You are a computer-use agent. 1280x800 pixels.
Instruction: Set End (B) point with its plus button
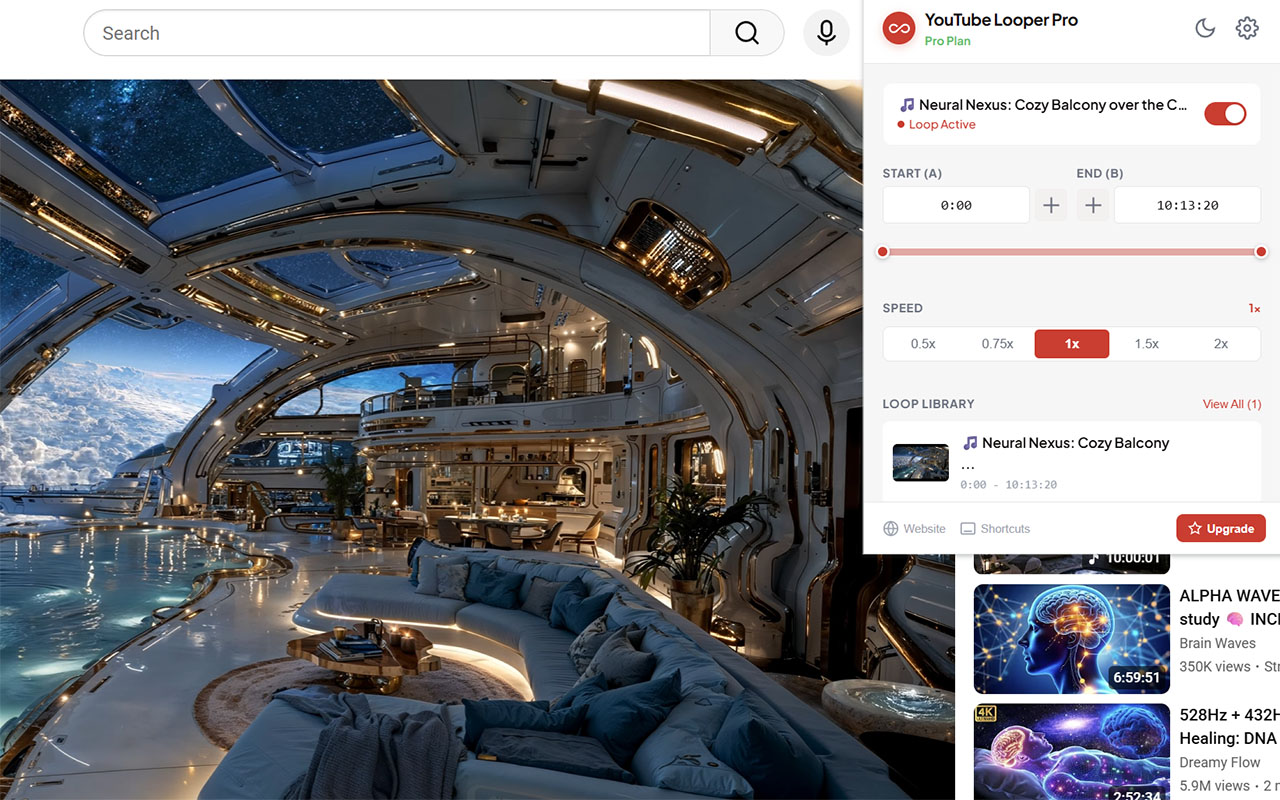click(x=1093, y=205)
